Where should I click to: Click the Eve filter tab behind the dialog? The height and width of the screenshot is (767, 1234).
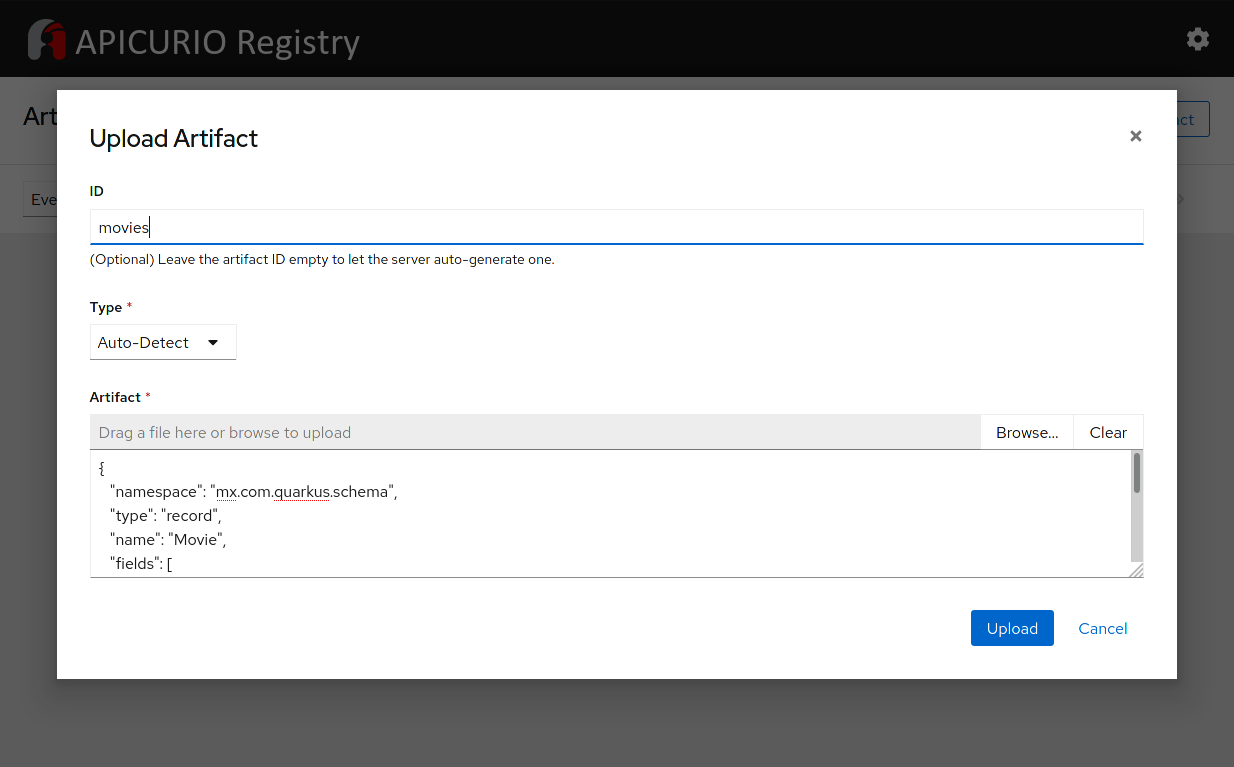tap(45, 199)
